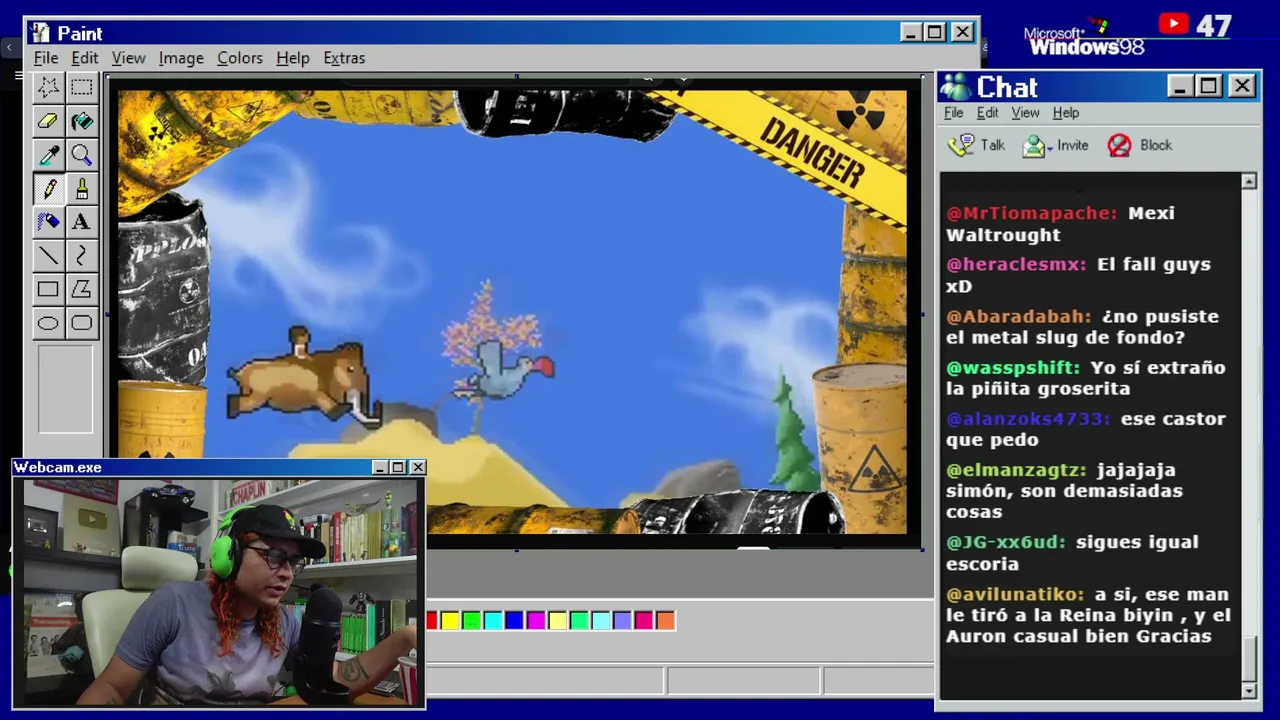Select the Airbrush spray tool

(48, 222)
